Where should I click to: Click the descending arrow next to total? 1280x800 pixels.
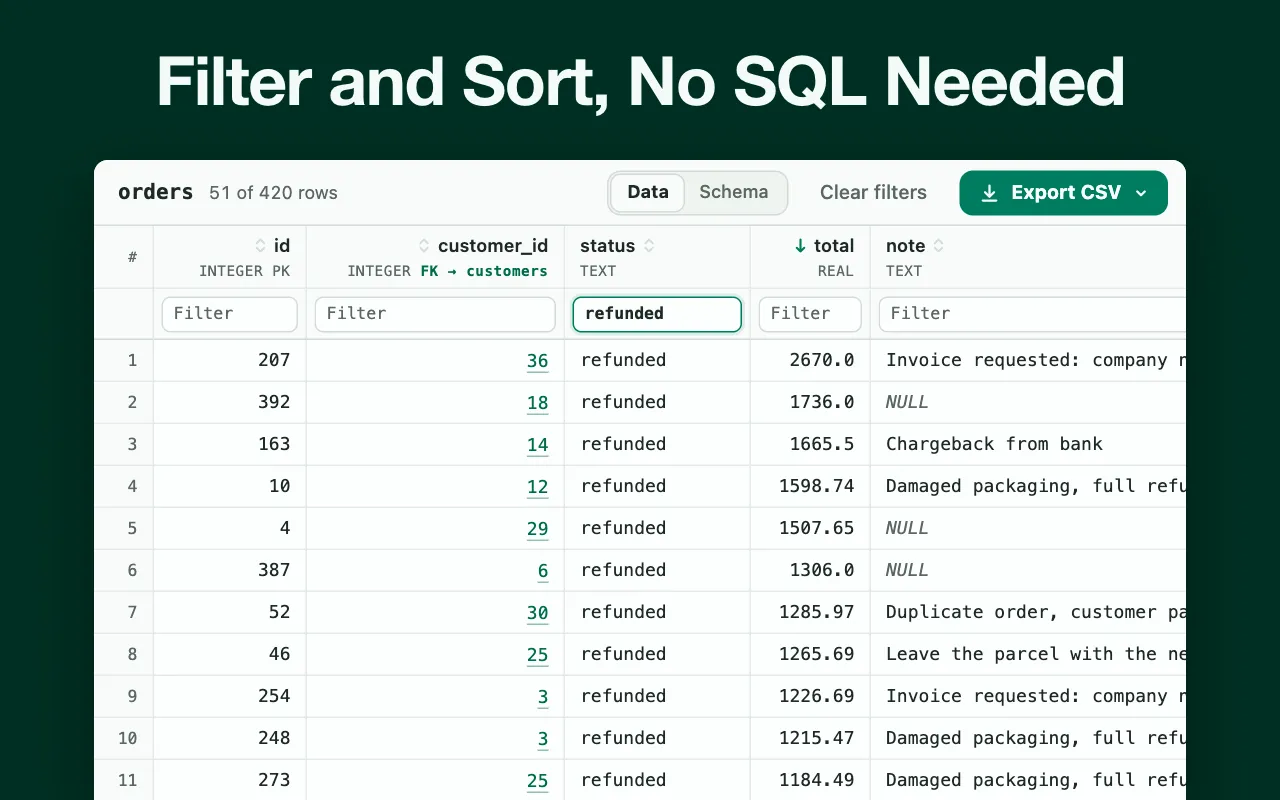point(800,246)
